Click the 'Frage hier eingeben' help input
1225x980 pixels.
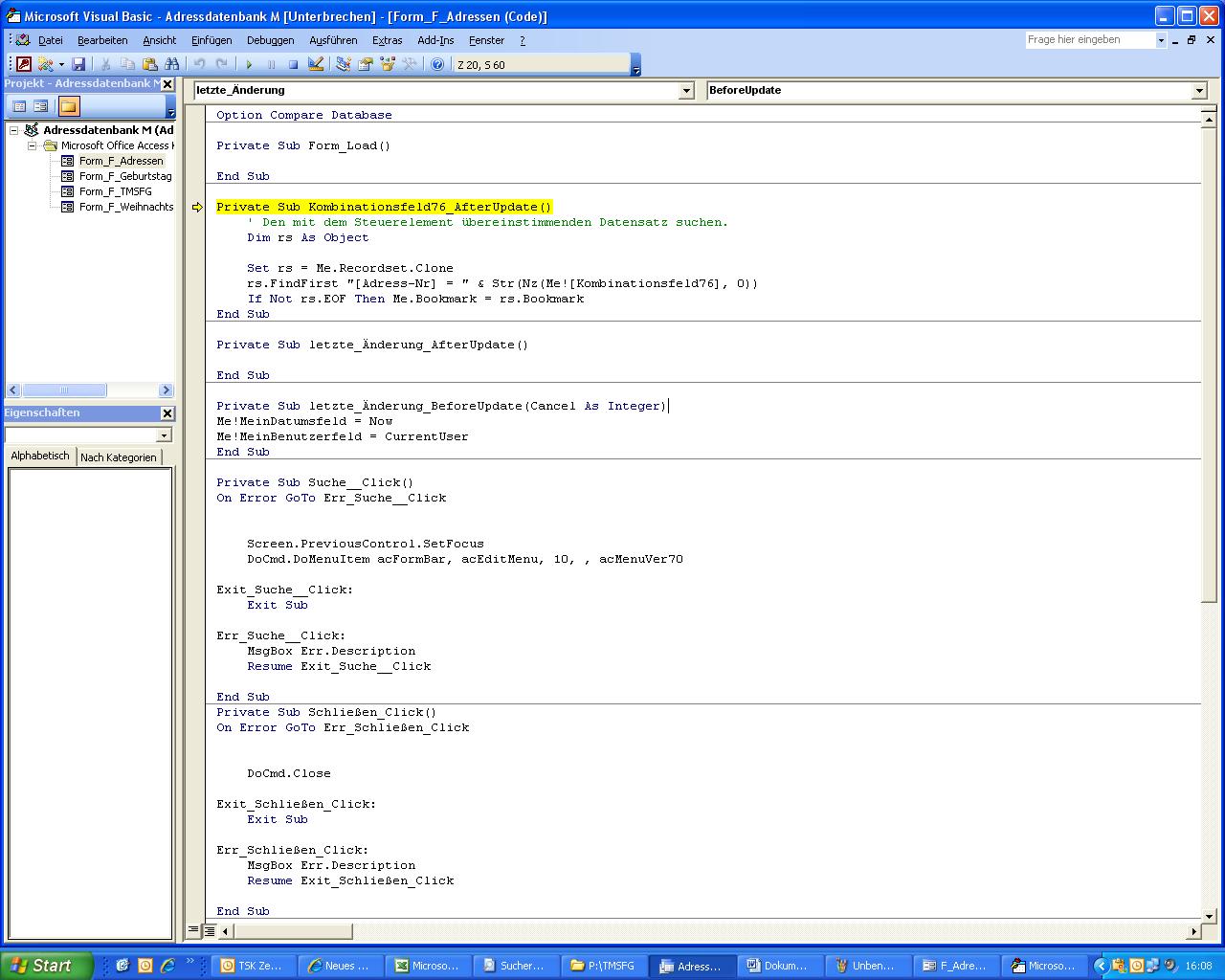(1090, 40)
